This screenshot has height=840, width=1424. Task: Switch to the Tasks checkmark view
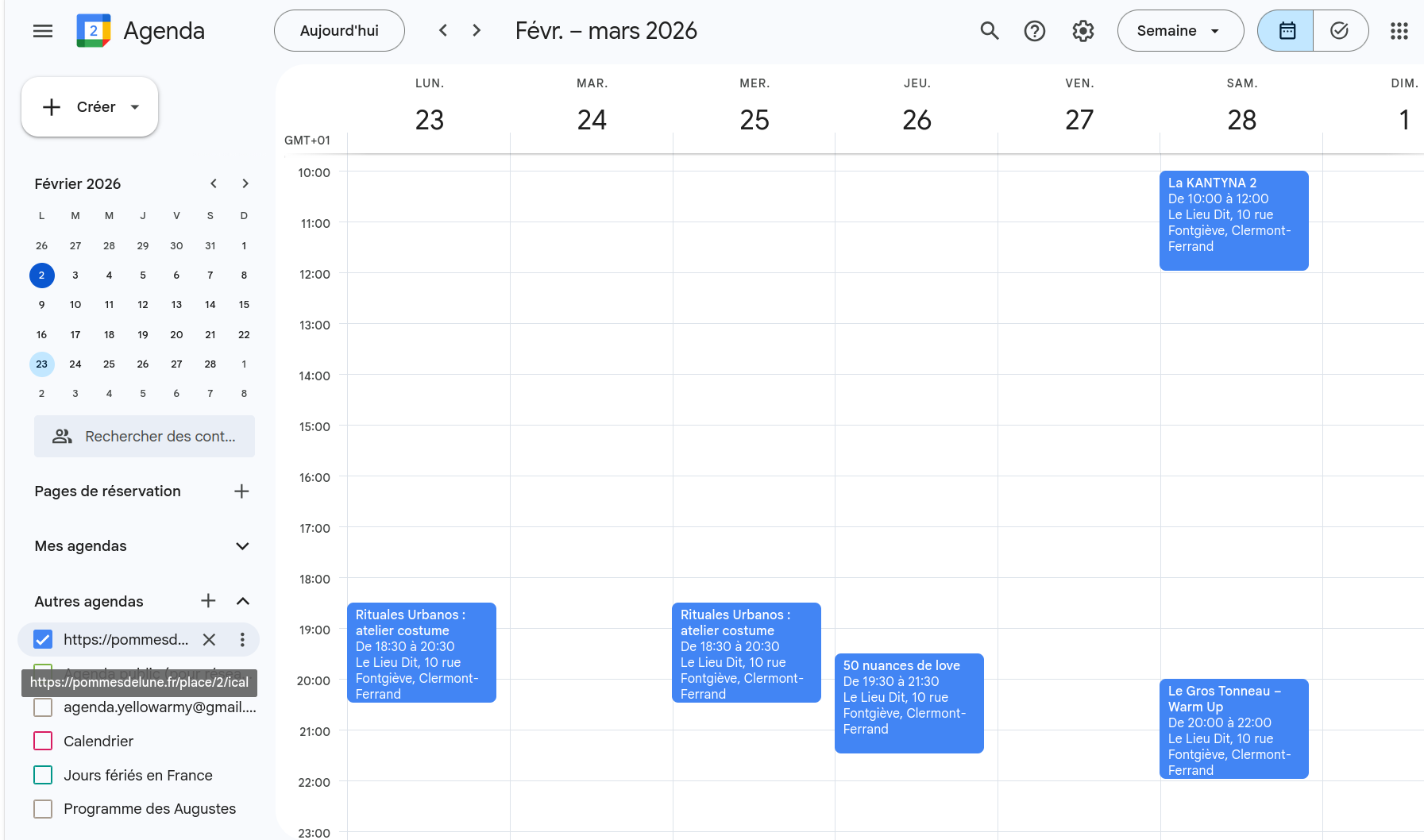[x=1340, y=31]
